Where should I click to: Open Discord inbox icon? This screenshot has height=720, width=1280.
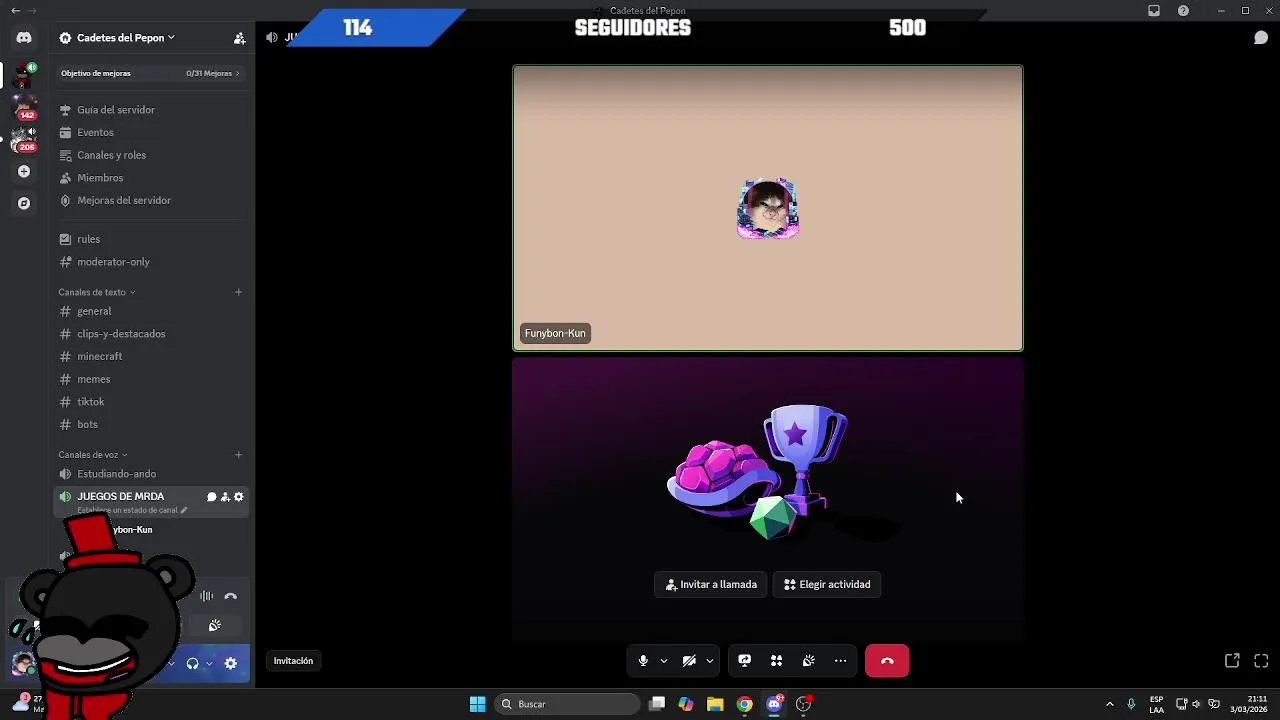[1154, 11]
